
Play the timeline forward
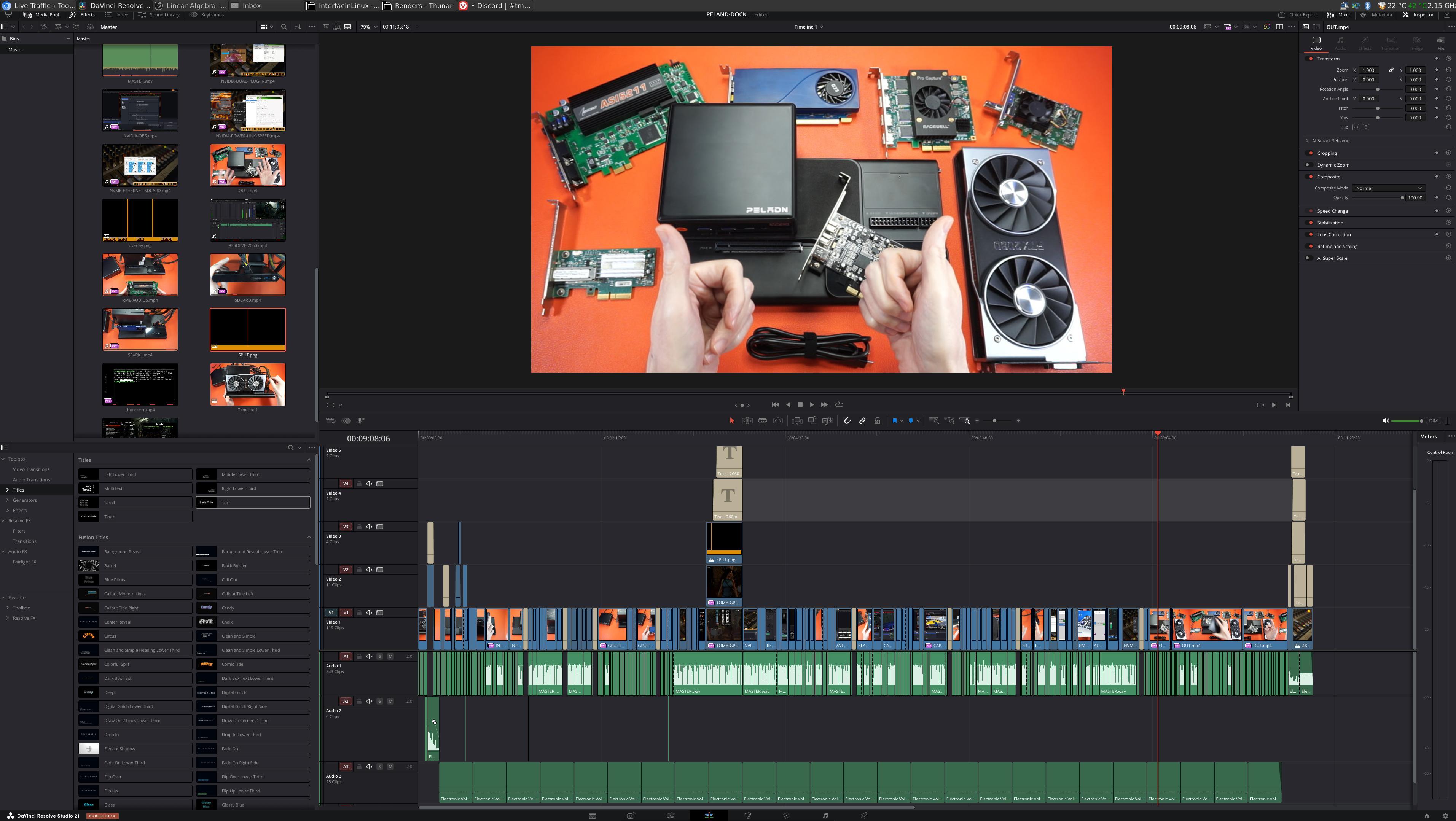(x=812, y=404)
